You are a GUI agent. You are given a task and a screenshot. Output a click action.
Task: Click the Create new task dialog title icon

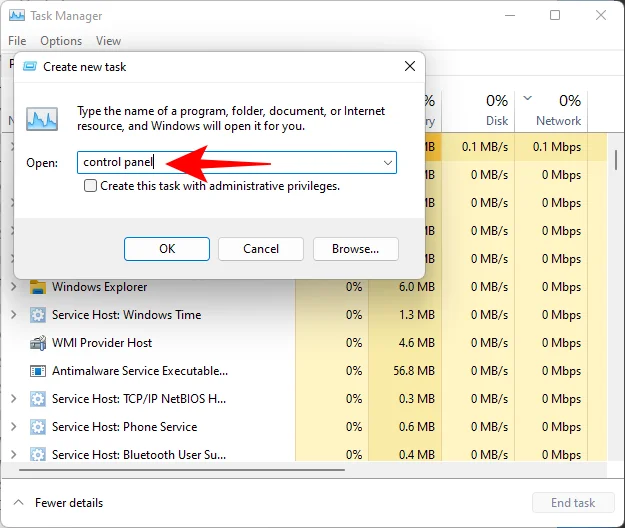30,66
